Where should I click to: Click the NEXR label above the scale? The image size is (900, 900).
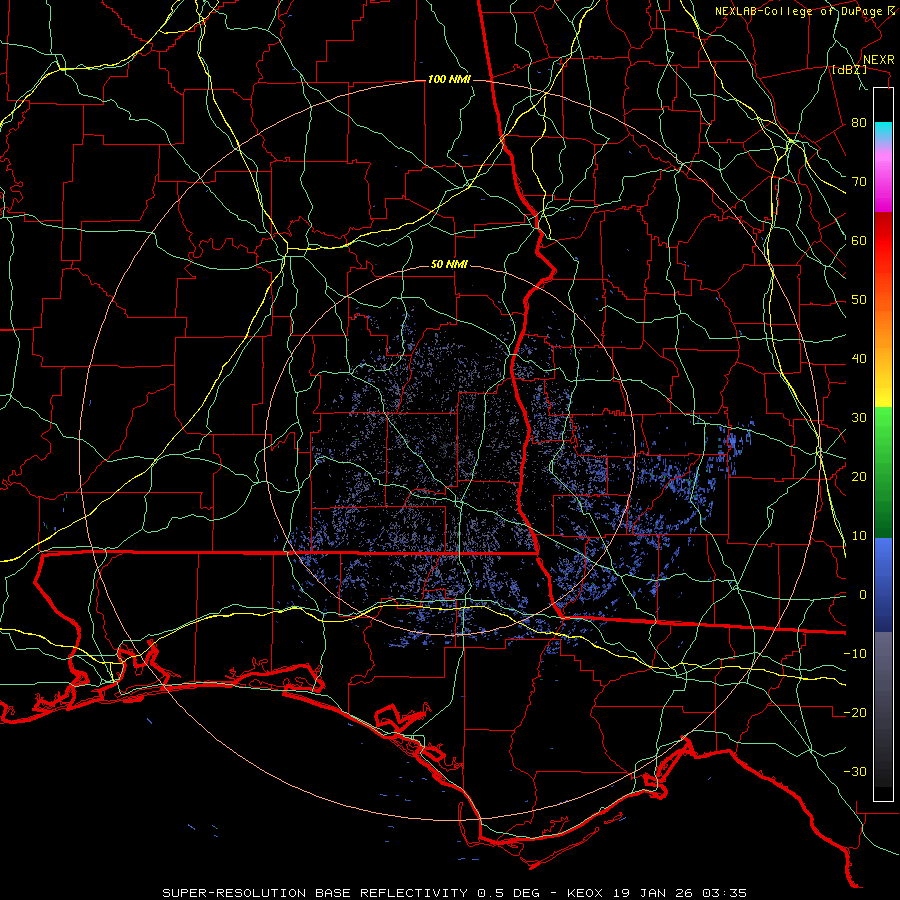pyautogui.click(x=879, y=60)
